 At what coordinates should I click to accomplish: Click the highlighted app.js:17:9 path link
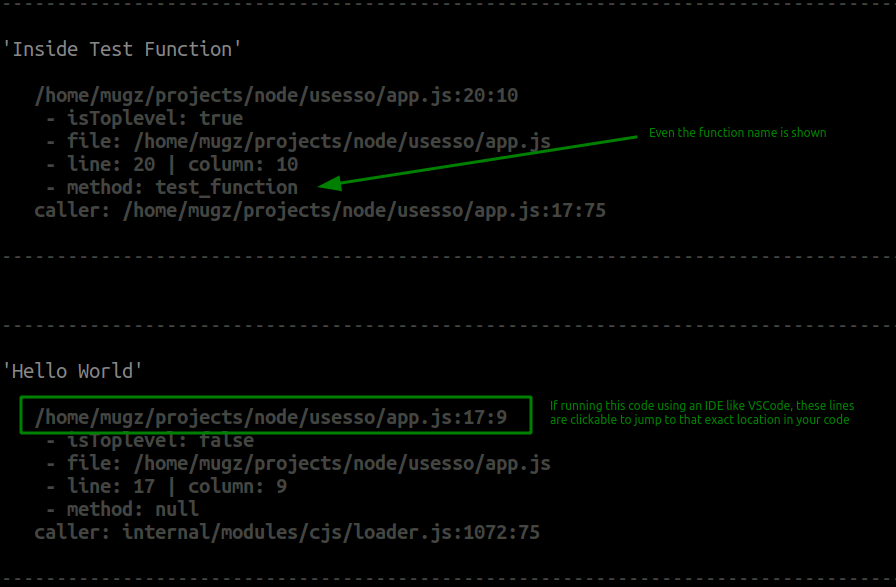pyautogui.click(x=271, y=417)
